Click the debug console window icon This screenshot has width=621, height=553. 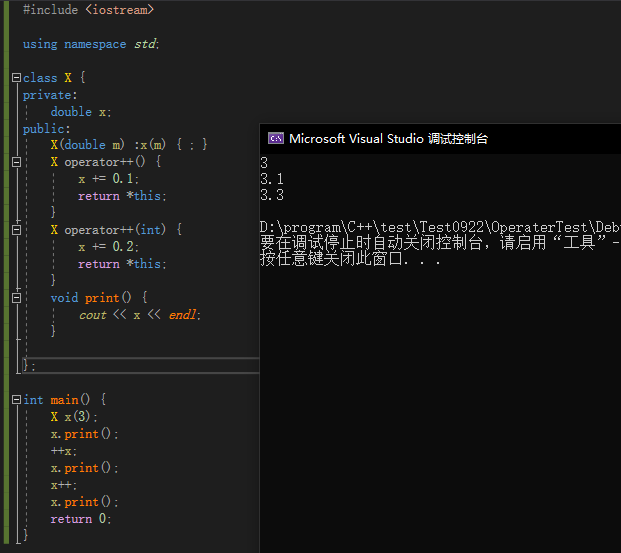pyautogui.click(x=276, y=138)
